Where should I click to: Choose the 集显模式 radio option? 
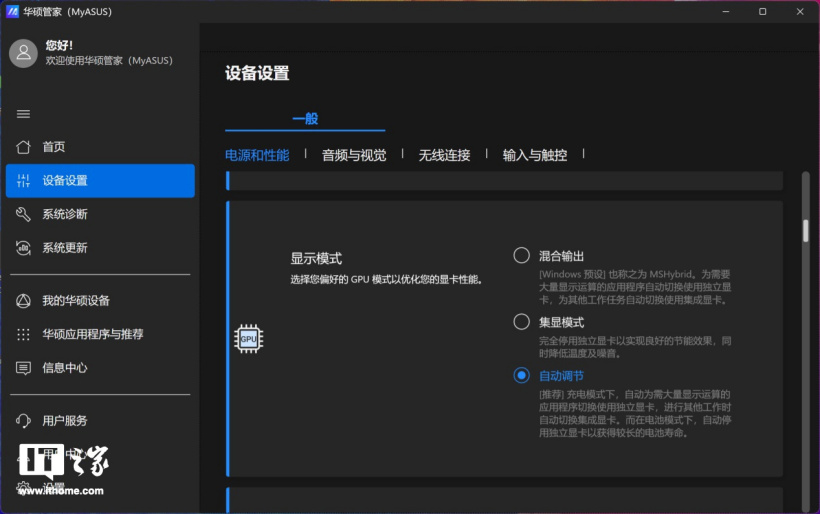click(x=521, y=322)
